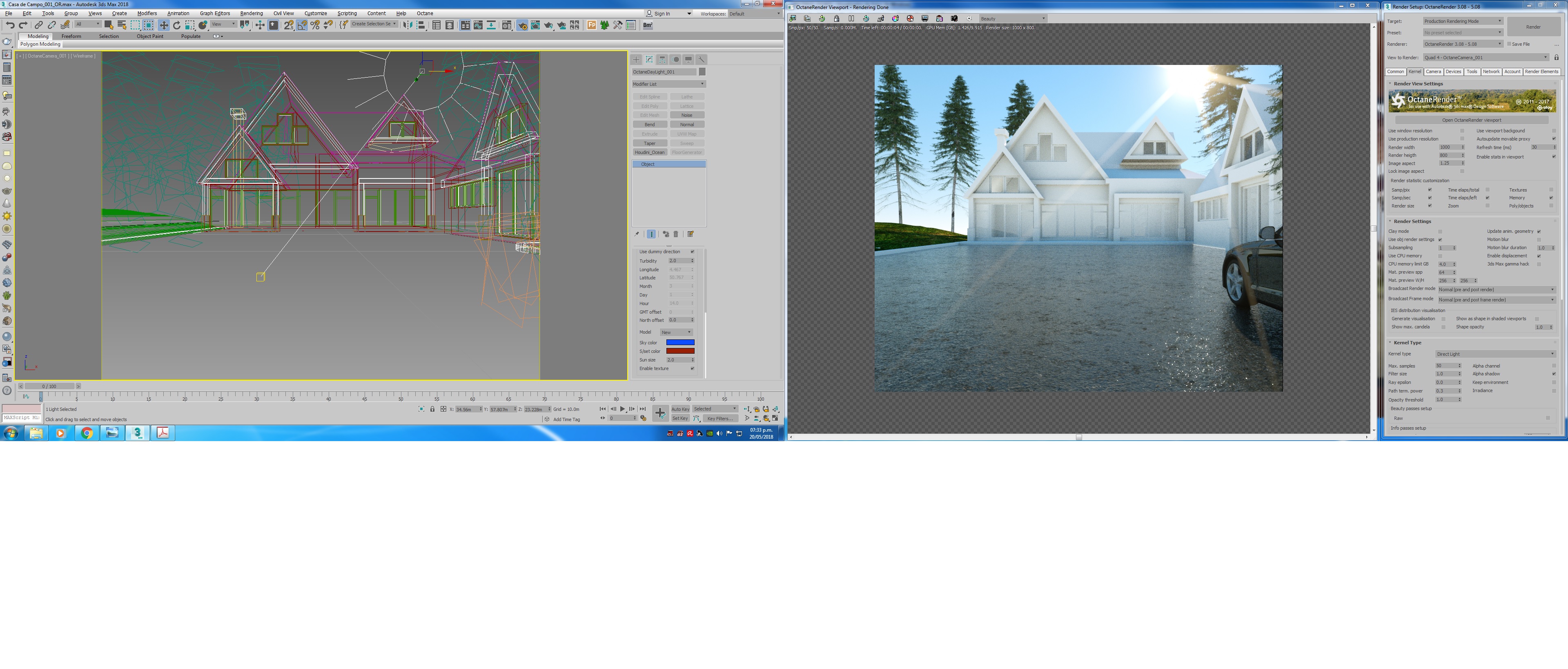Image resolution: width=1568 pixels, height=669 pixels.
Task: Open the Hierarchy command panel tab
Action: pyautogui.click(x=662, y=59)
